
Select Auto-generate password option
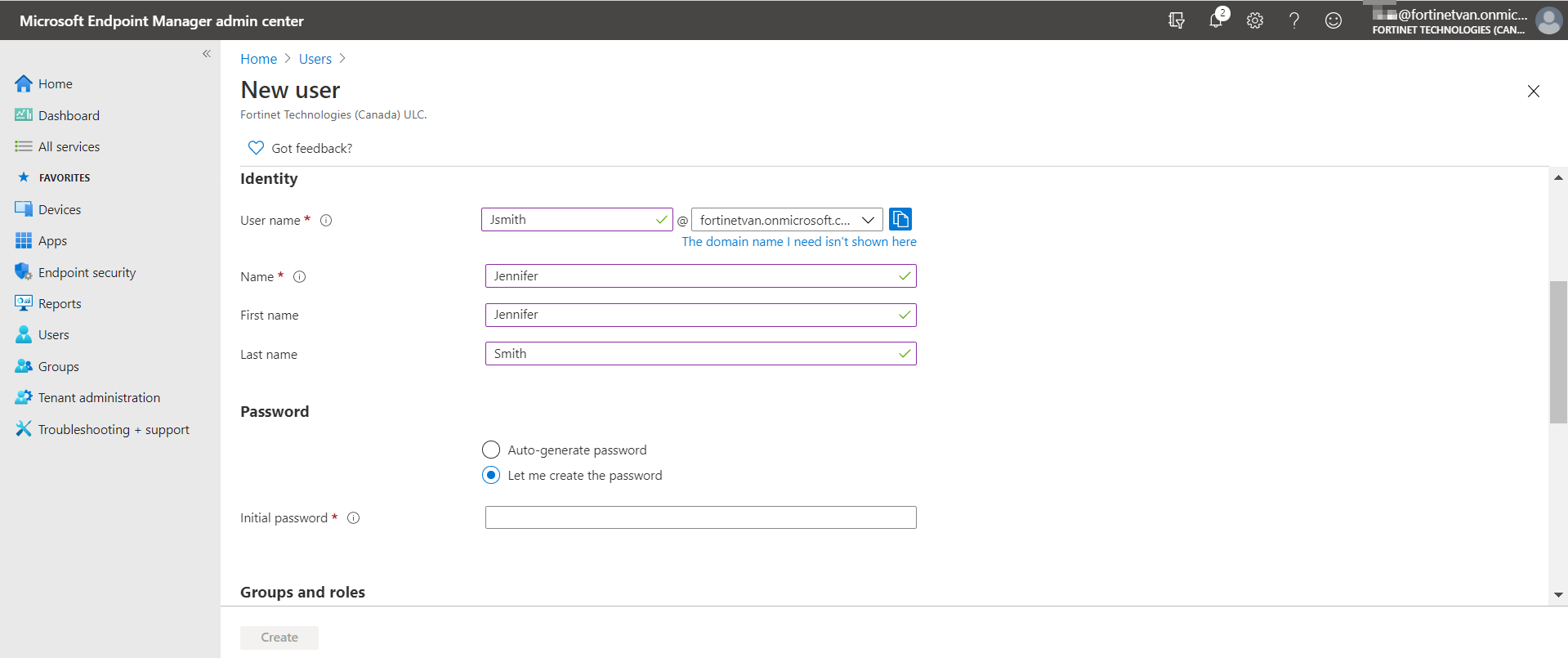[491, 450]
